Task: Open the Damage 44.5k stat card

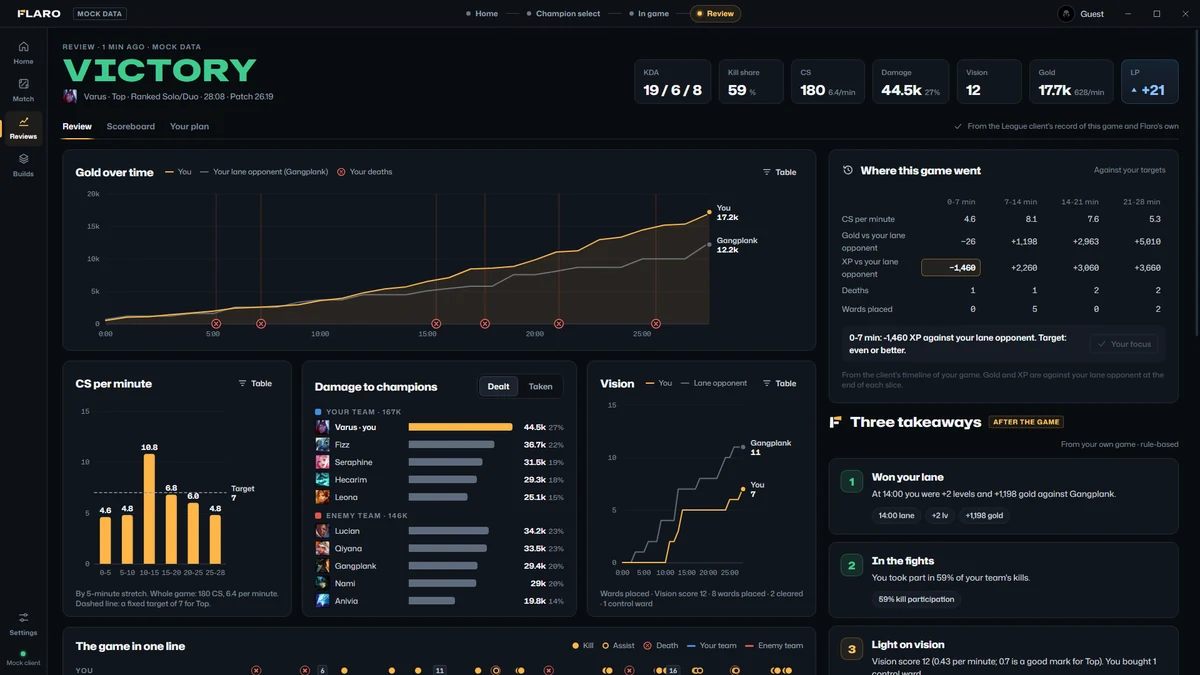Action: coord(910,82)
